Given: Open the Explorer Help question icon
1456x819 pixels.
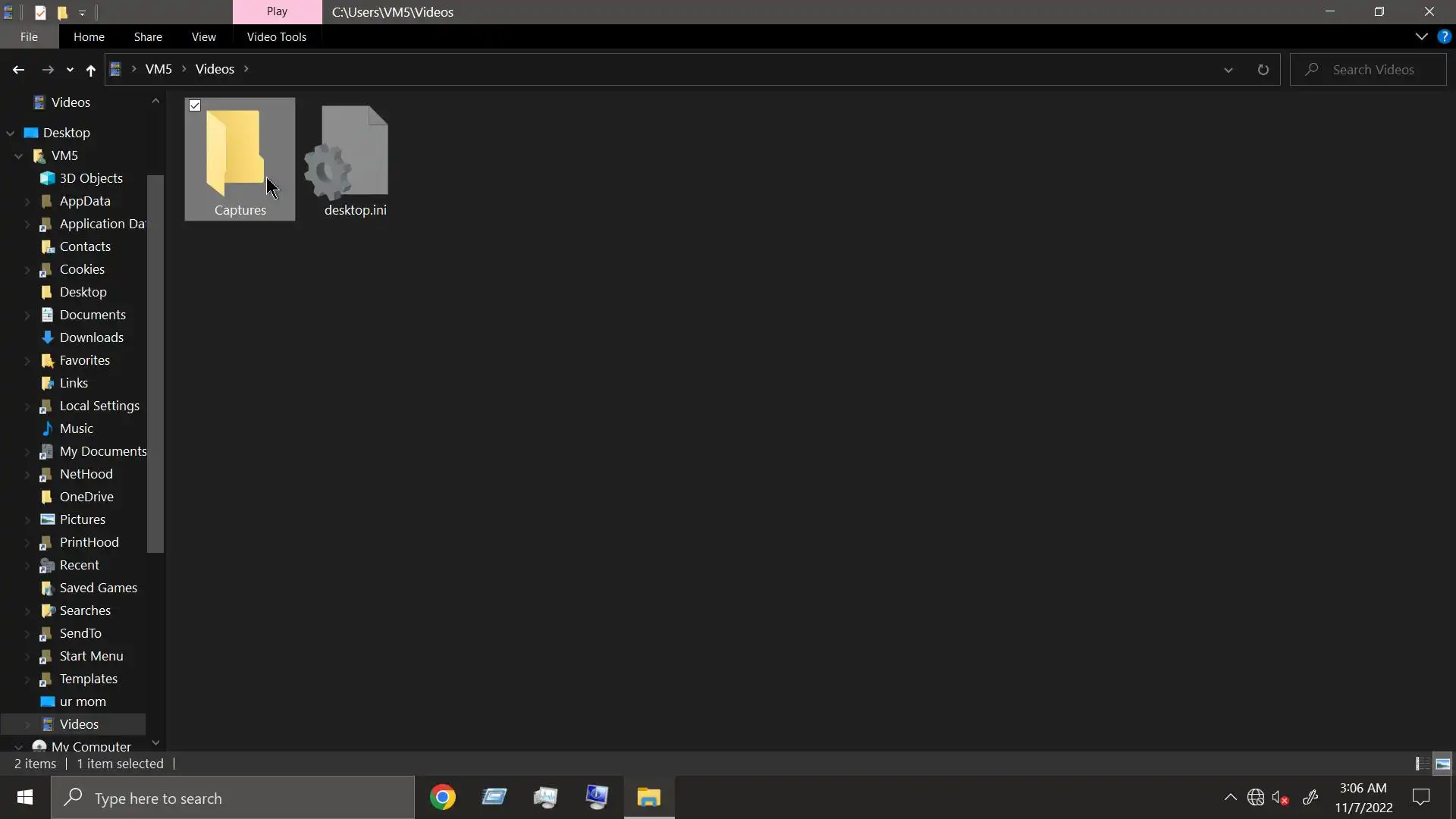Looking at the screenshot, I should pos(1444,36).
